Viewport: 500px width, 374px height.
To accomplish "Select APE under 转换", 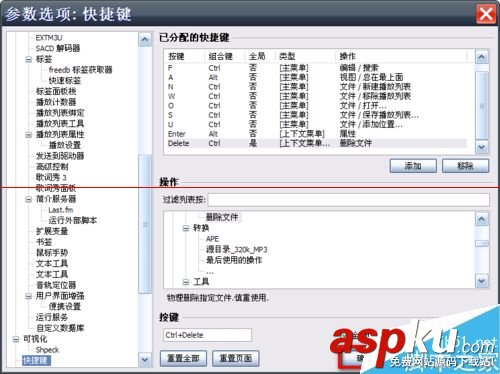I will [212, 239].
